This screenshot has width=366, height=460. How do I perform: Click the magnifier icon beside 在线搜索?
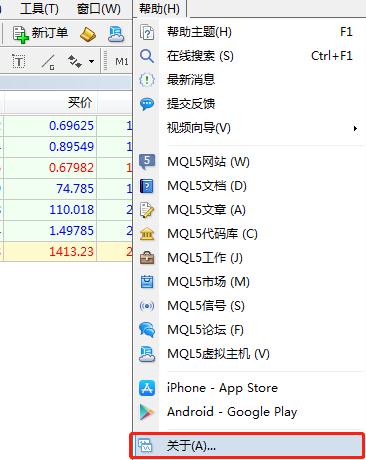pos(147,56)
